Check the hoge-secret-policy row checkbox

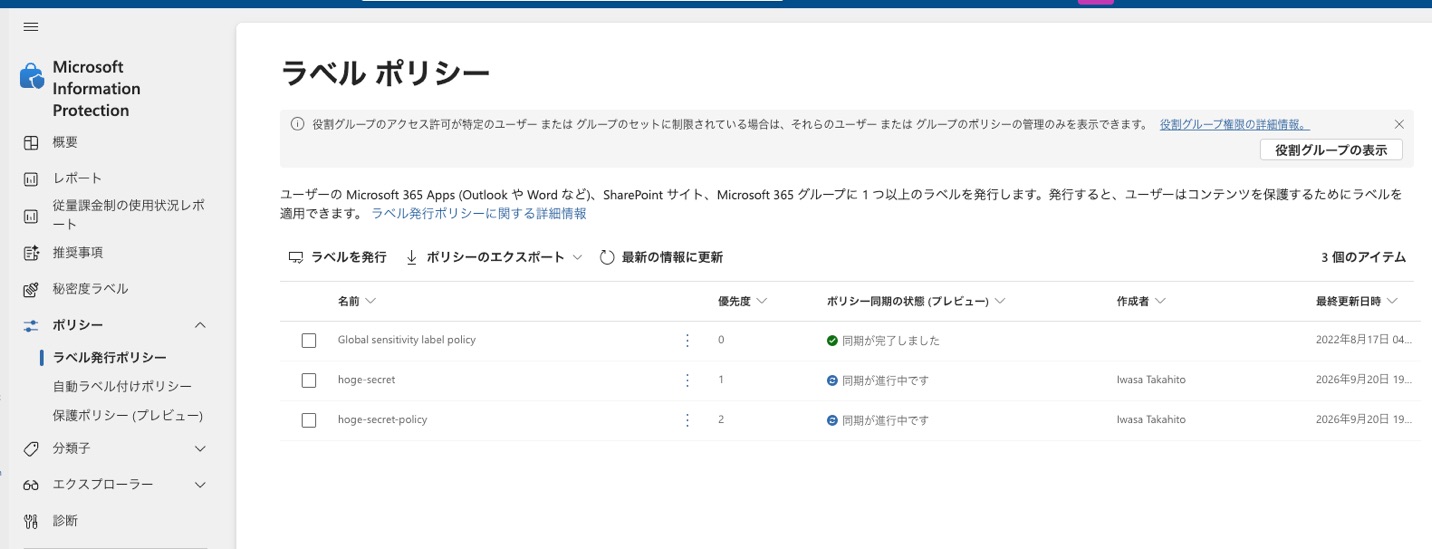click(x=309, y=420)
